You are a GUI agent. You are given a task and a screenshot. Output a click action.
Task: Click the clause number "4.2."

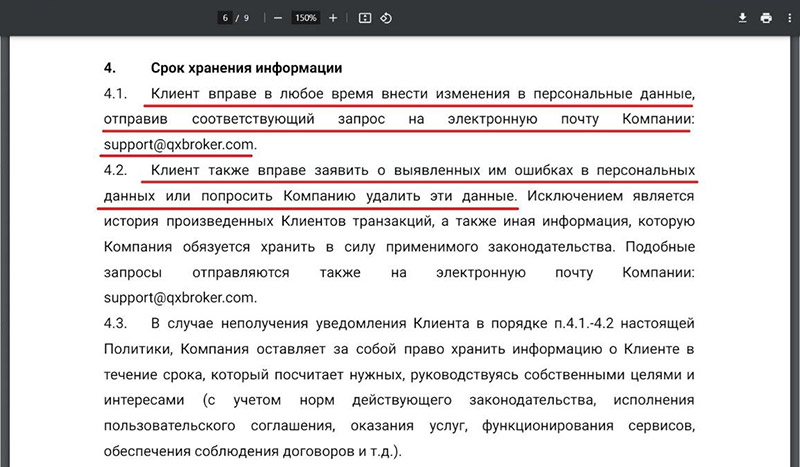[115, 170]
